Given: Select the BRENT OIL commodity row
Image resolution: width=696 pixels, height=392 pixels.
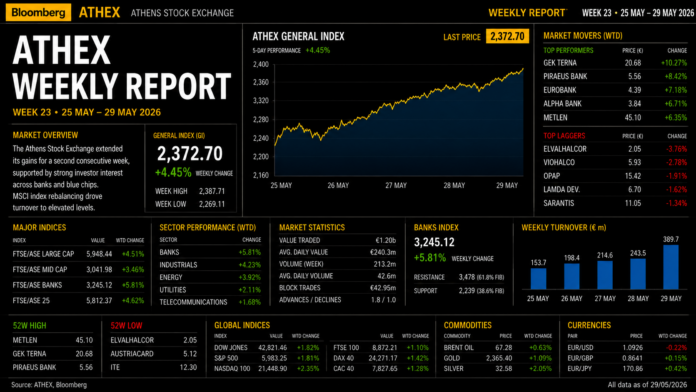Looking at the screenshot, I should [498, 348].
